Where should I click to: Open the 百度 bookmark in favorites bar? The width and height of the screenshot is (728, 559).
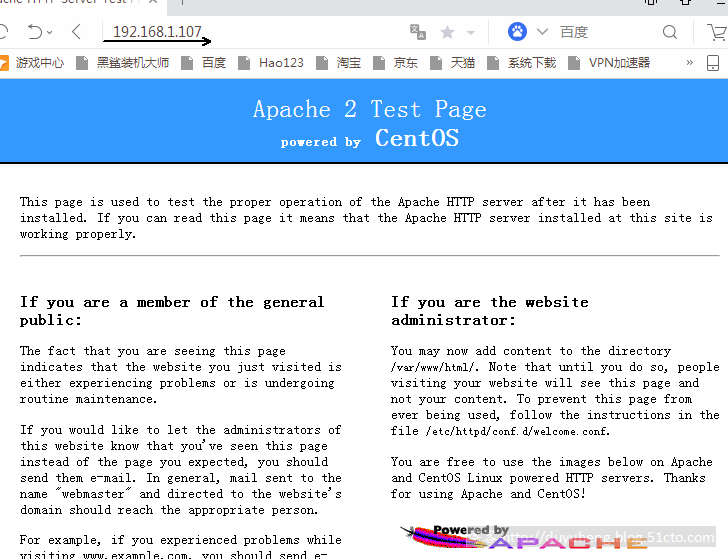click(x=214, y=63)
